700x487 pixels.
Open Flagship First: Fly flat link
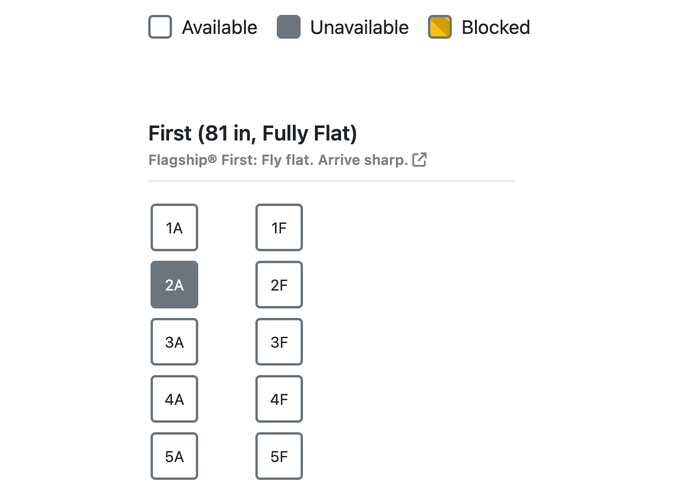(278, 160)
